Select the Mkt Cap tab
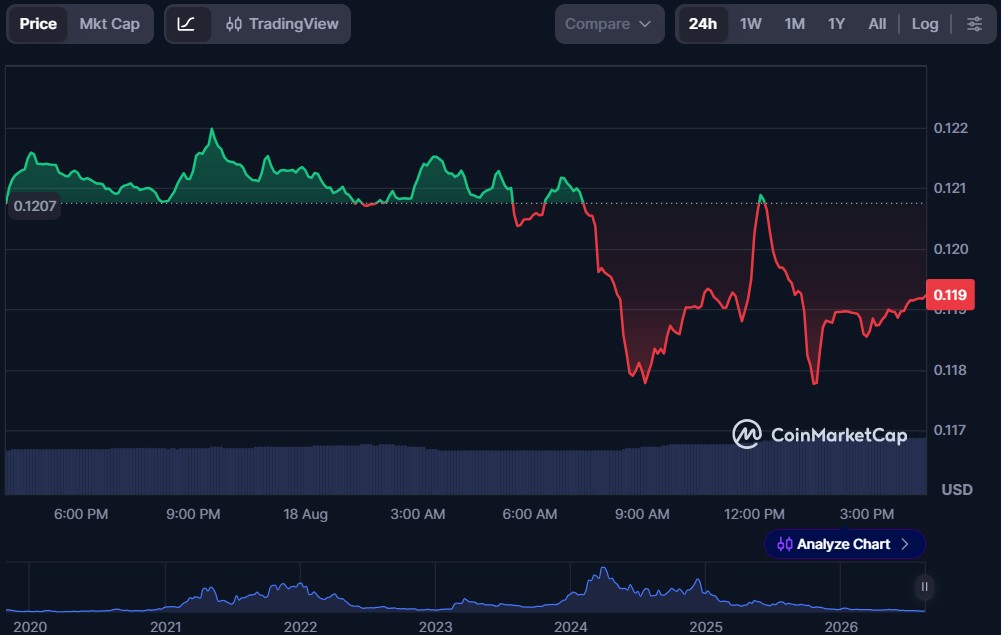1001x635 pixels. tap(109, 24)
